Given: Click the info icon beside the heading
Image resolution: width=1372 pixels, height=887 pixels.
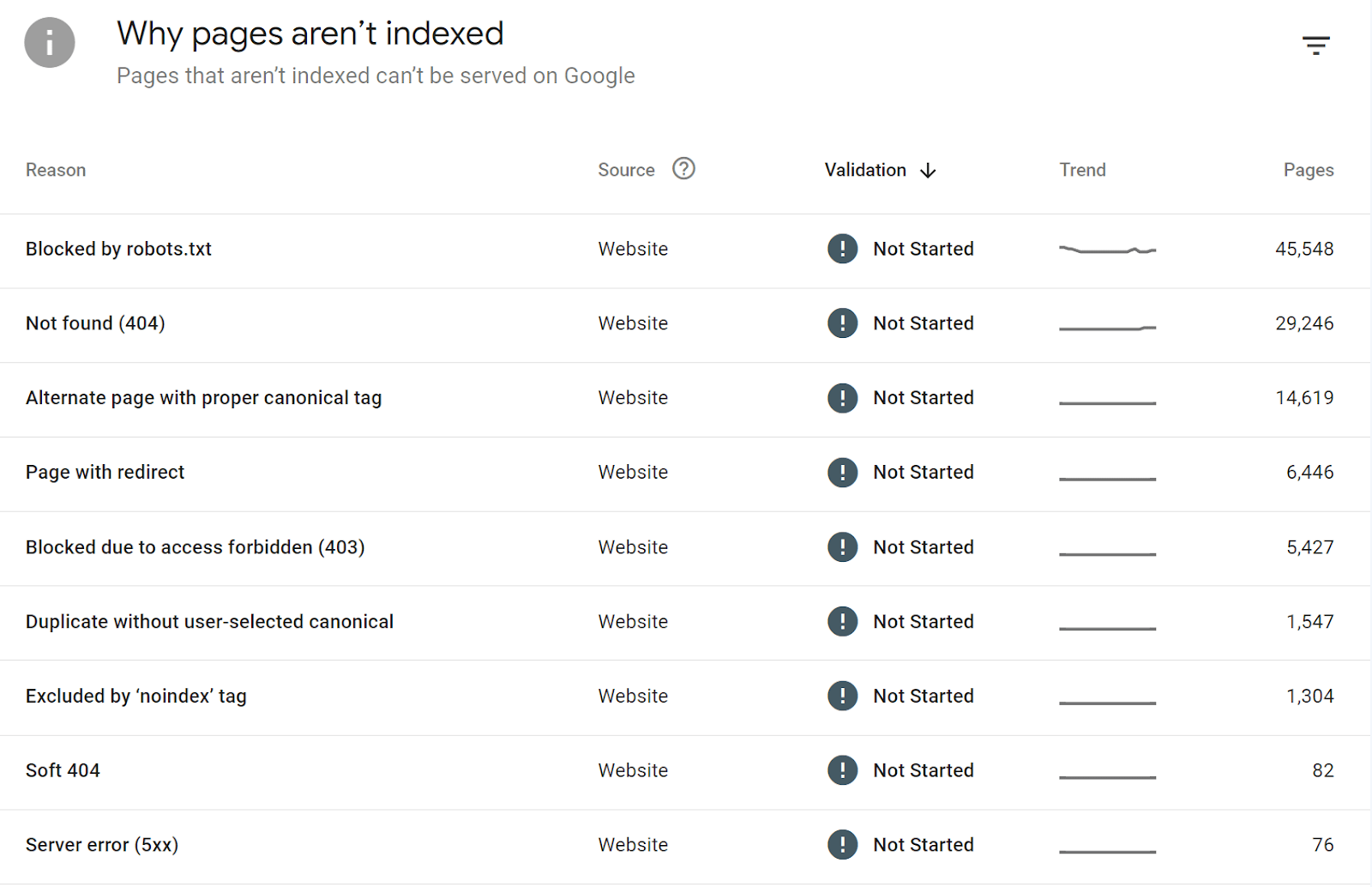Looking at the screenshot, I should (x=49, y=43).
